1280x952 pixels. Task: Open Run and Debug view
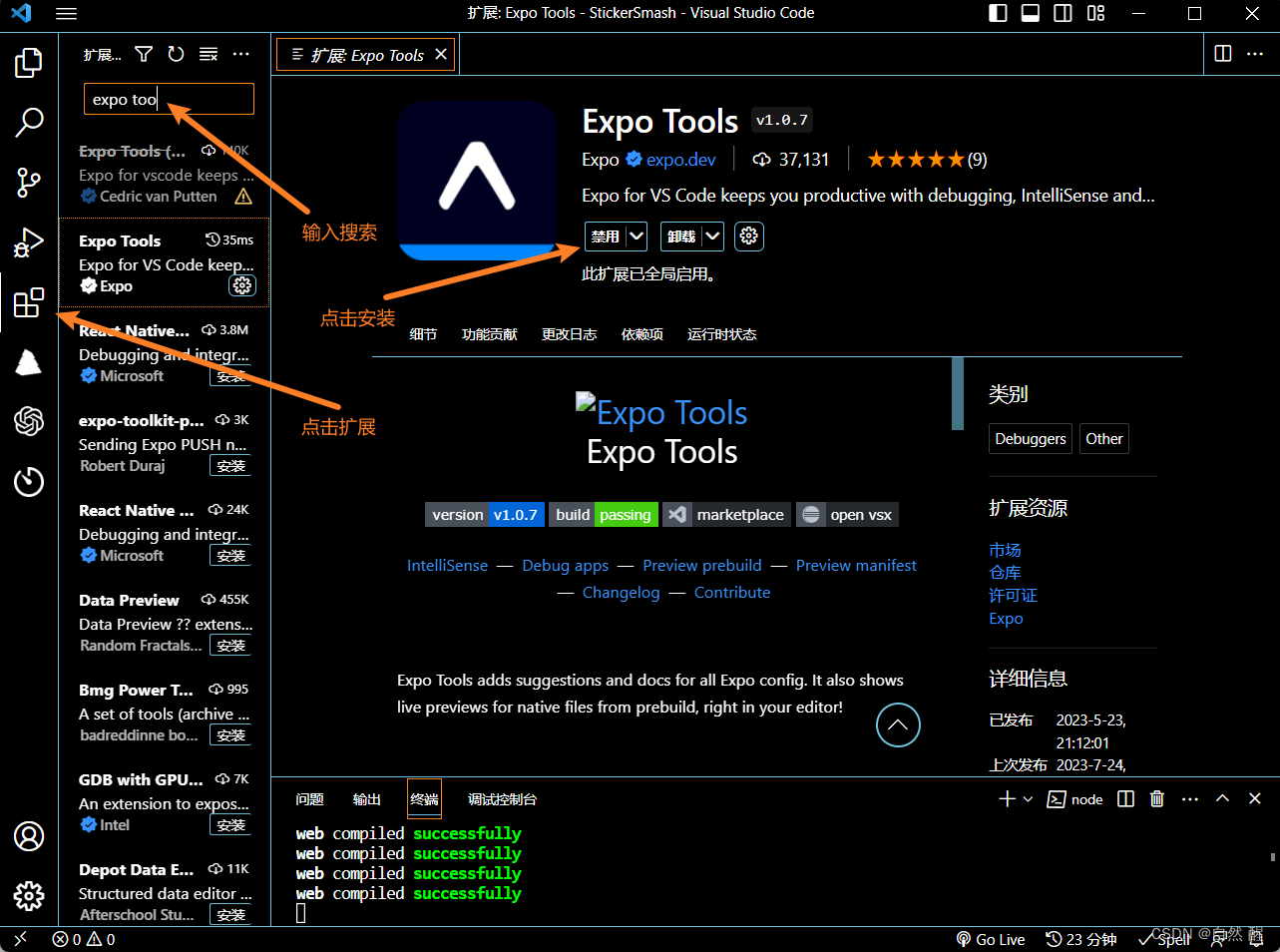29,242
